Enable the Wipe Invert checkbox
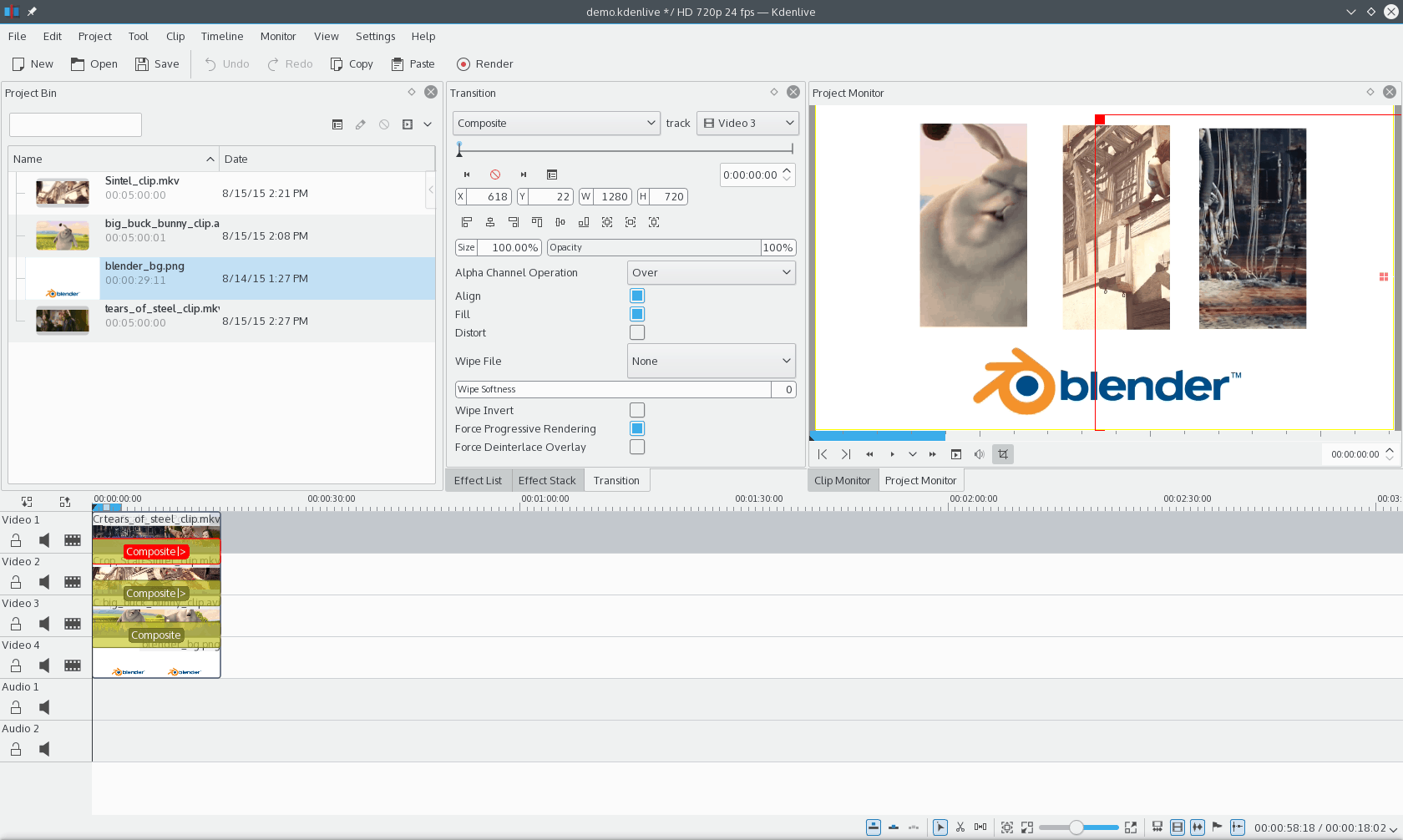 click(x=637, y=410)
